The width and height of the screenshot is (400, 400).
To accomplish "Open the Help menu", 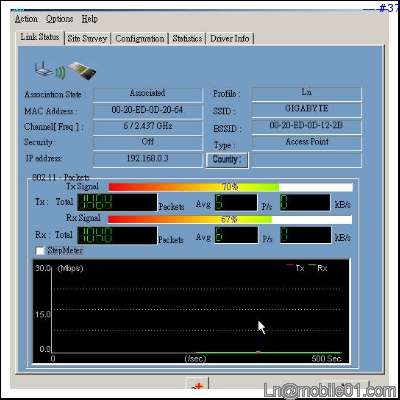I will pos(90,19).
